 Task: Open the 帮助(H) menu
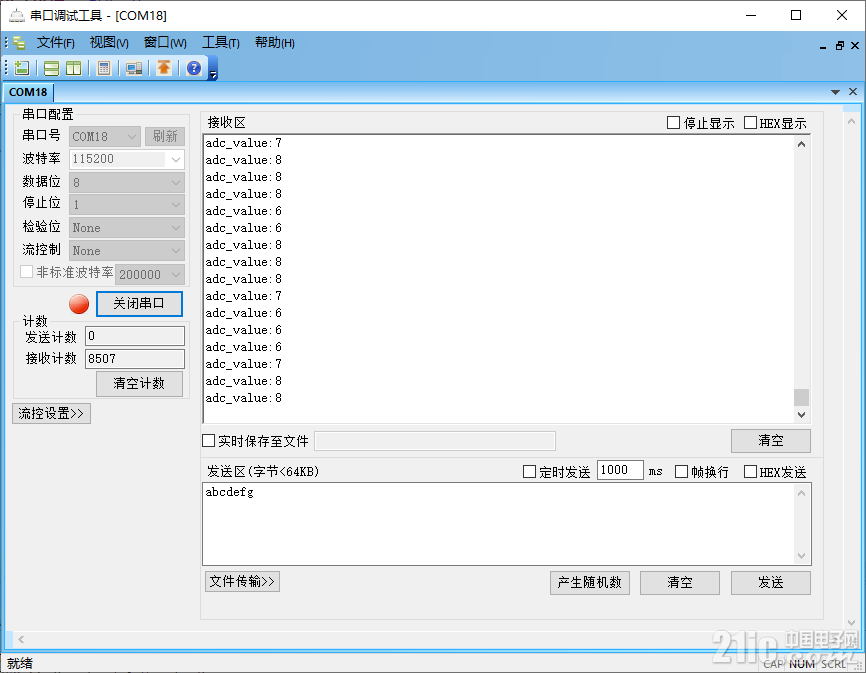[x=274, y=43]
